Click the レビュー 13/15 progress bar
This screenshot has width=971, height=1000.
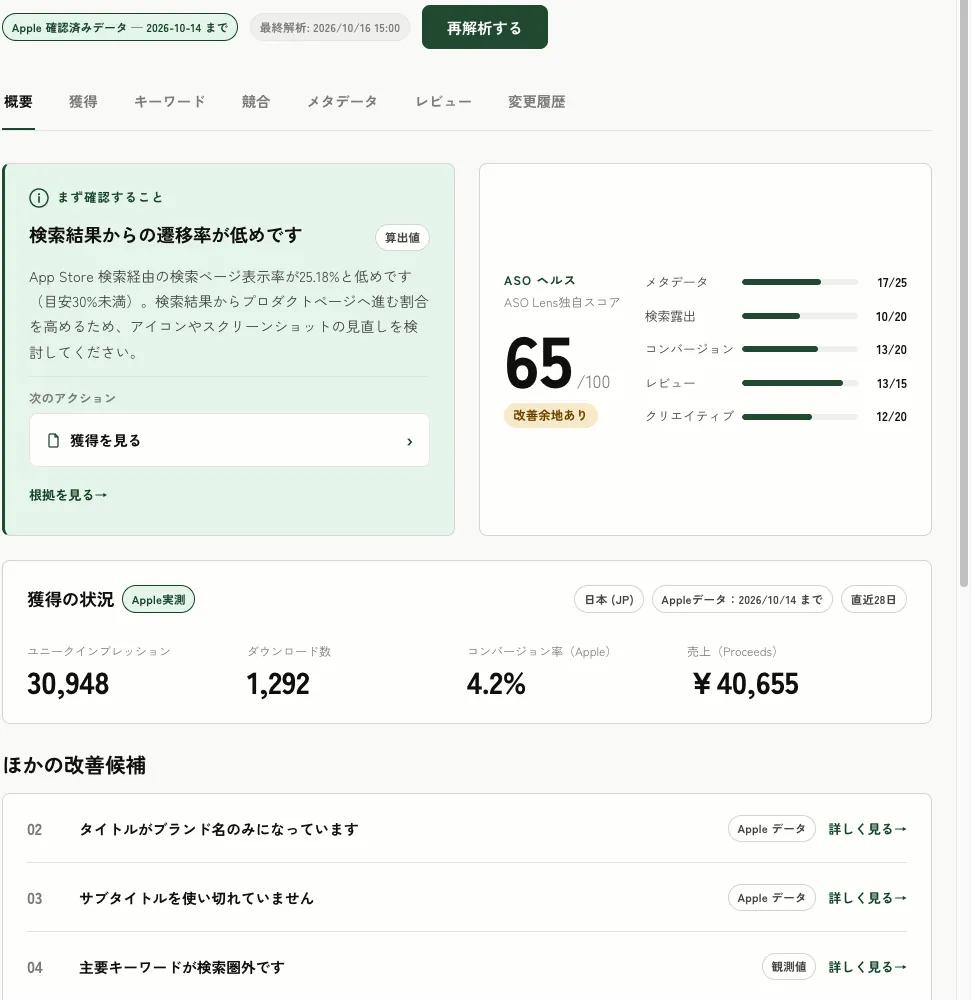[x=799, y=383]
